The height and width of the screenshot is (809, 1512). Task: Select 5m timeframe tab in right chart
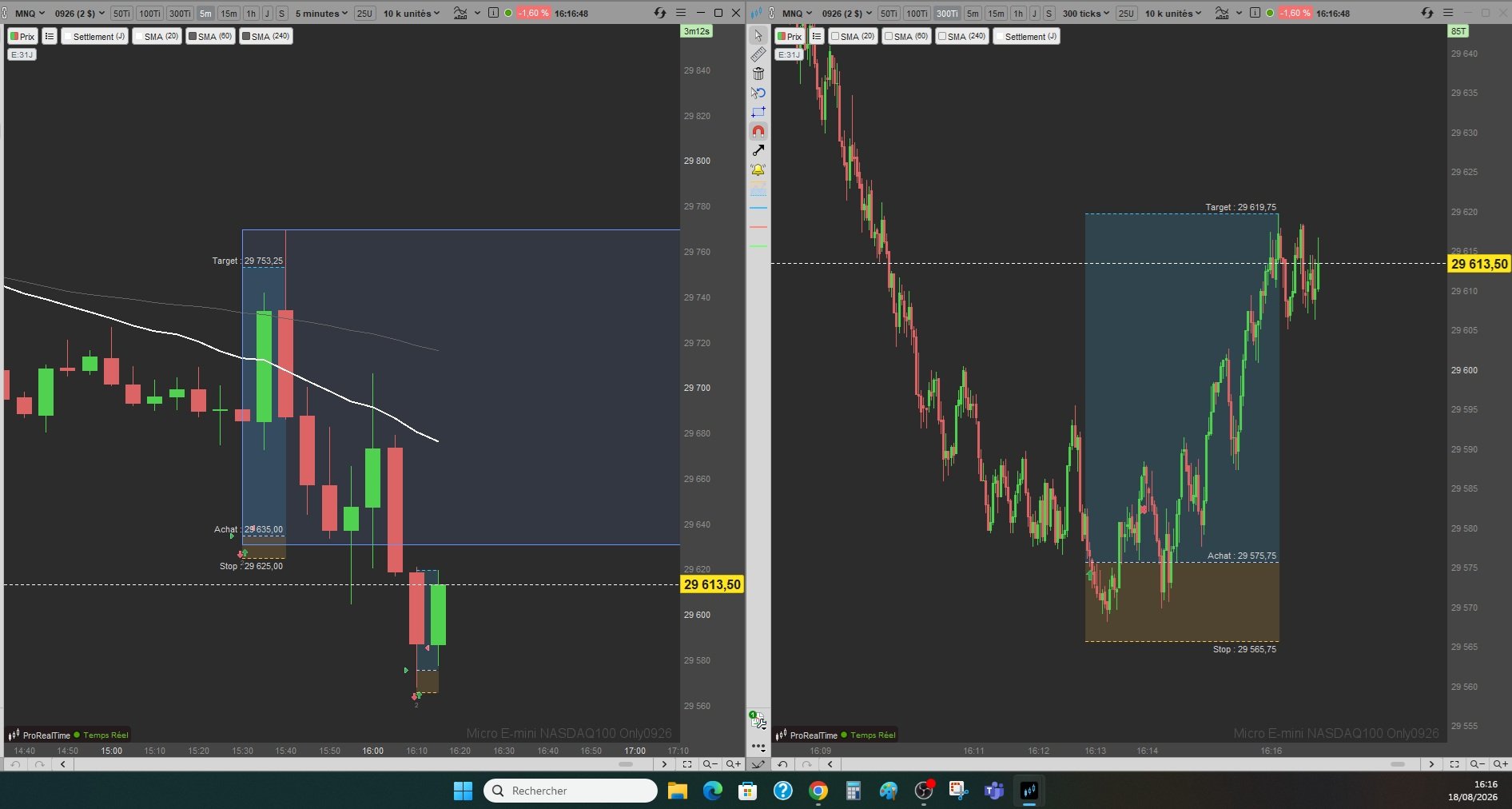[973, 13]
